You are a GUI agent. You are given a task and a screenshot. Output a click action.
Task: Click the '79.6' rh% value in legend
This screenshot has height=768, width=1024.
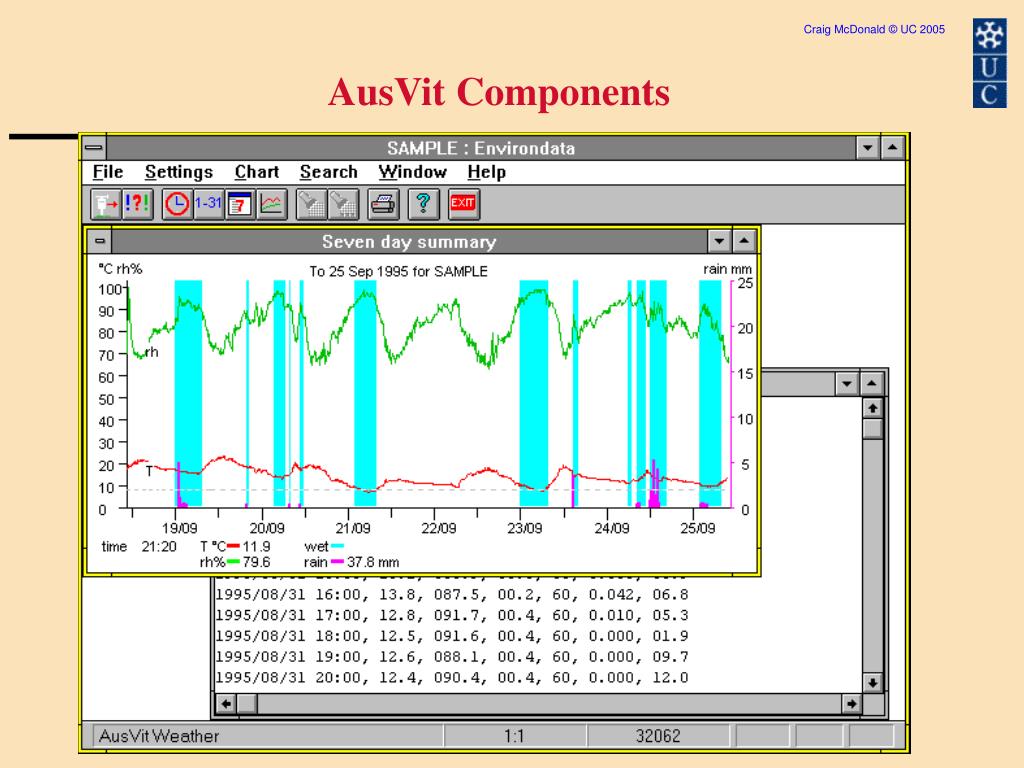click(256, 562)
